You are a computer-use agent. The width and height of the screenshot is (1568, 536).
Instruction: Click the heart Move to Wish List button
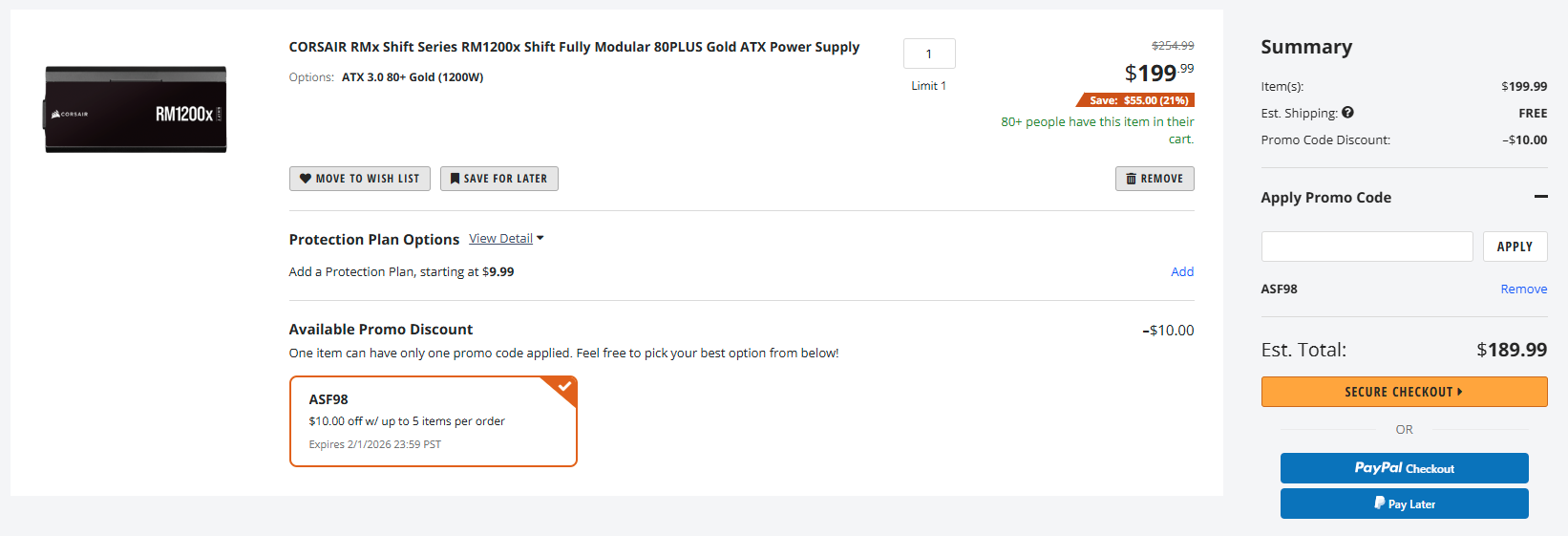click(x=359, y=179)
